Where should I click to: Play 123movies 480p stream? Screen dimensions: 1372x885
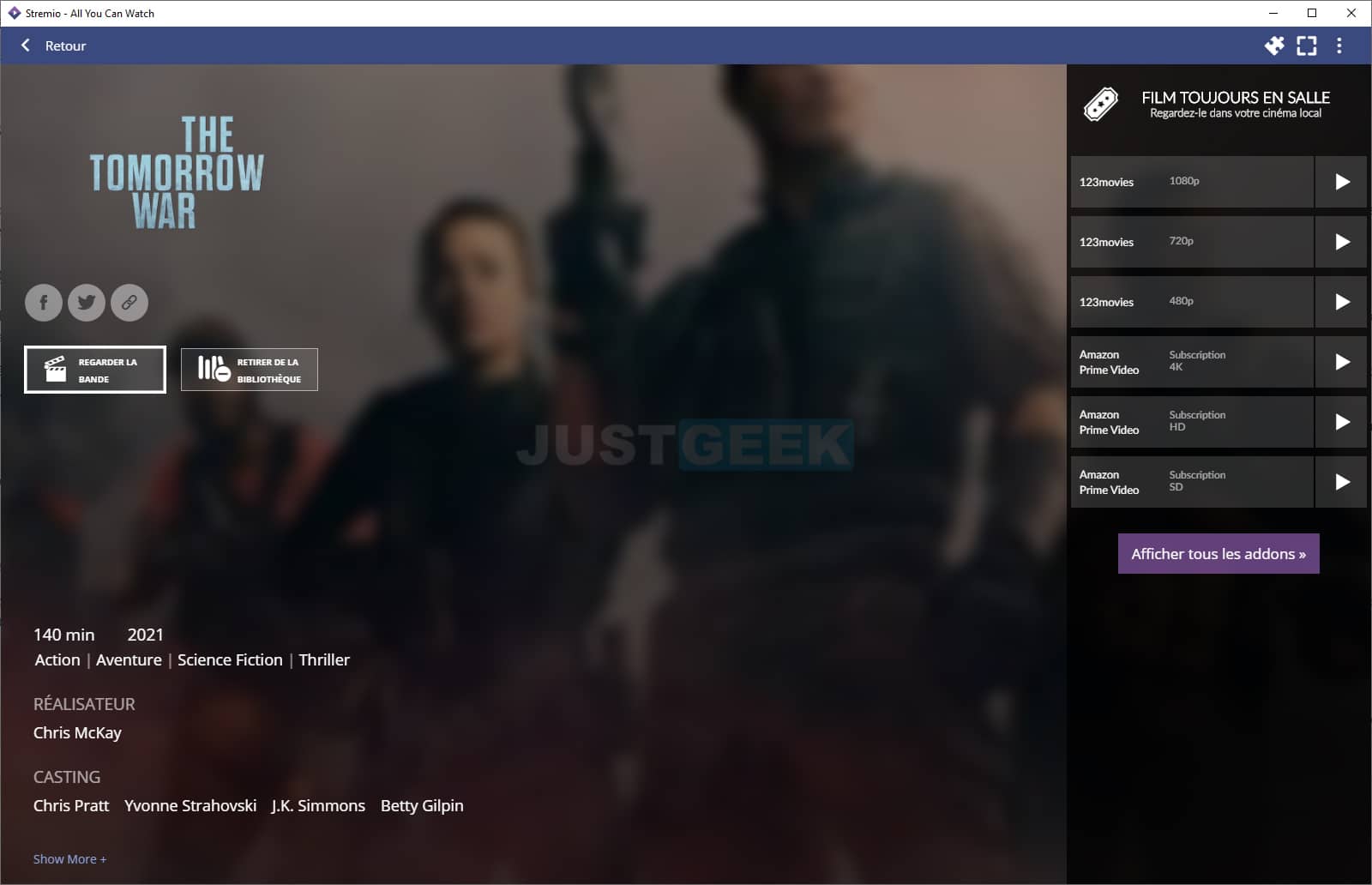tap(1341, 302)
